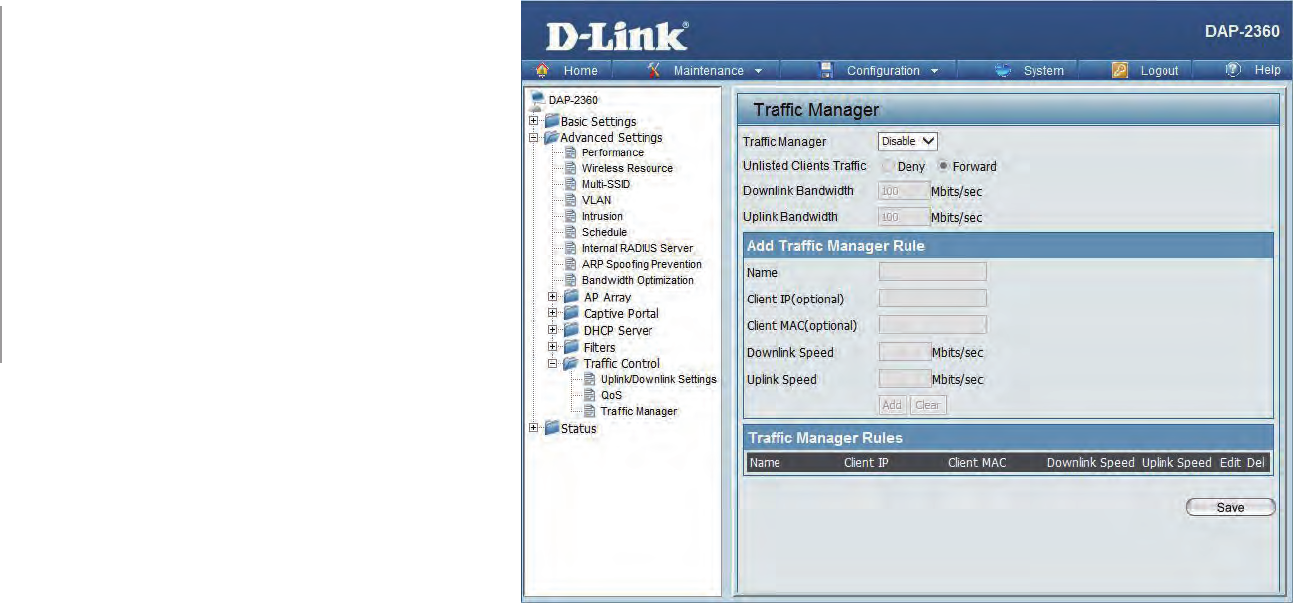Expand the Filters tree node

pyautogui.click(x=553, y=347)
